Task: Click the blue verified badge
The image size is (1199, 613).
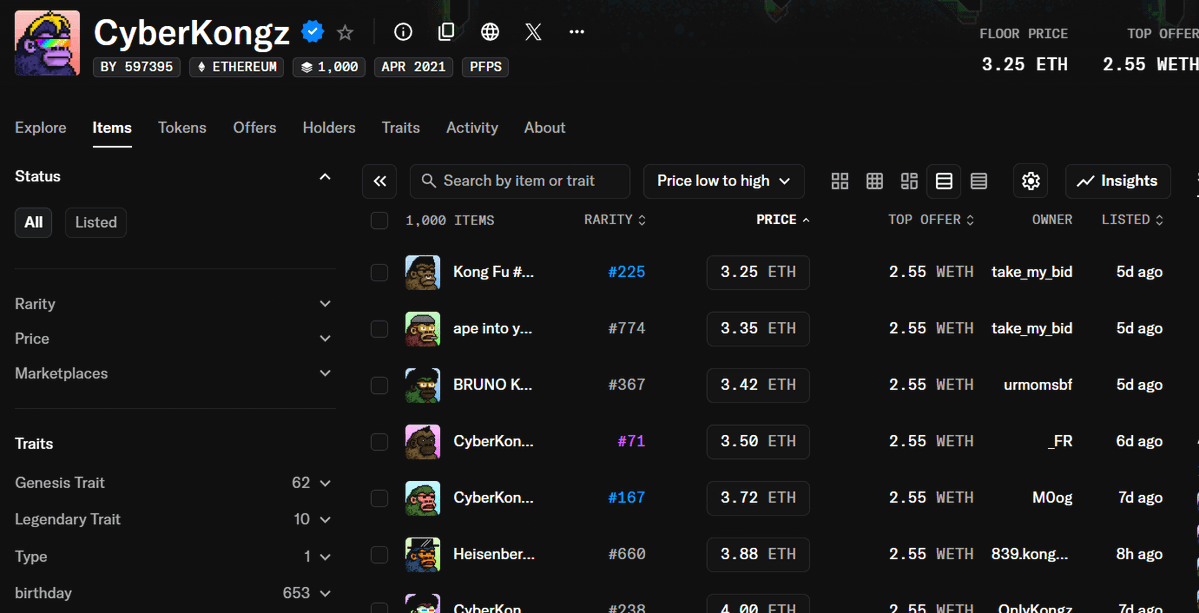Action: click(x=313, y=32)
